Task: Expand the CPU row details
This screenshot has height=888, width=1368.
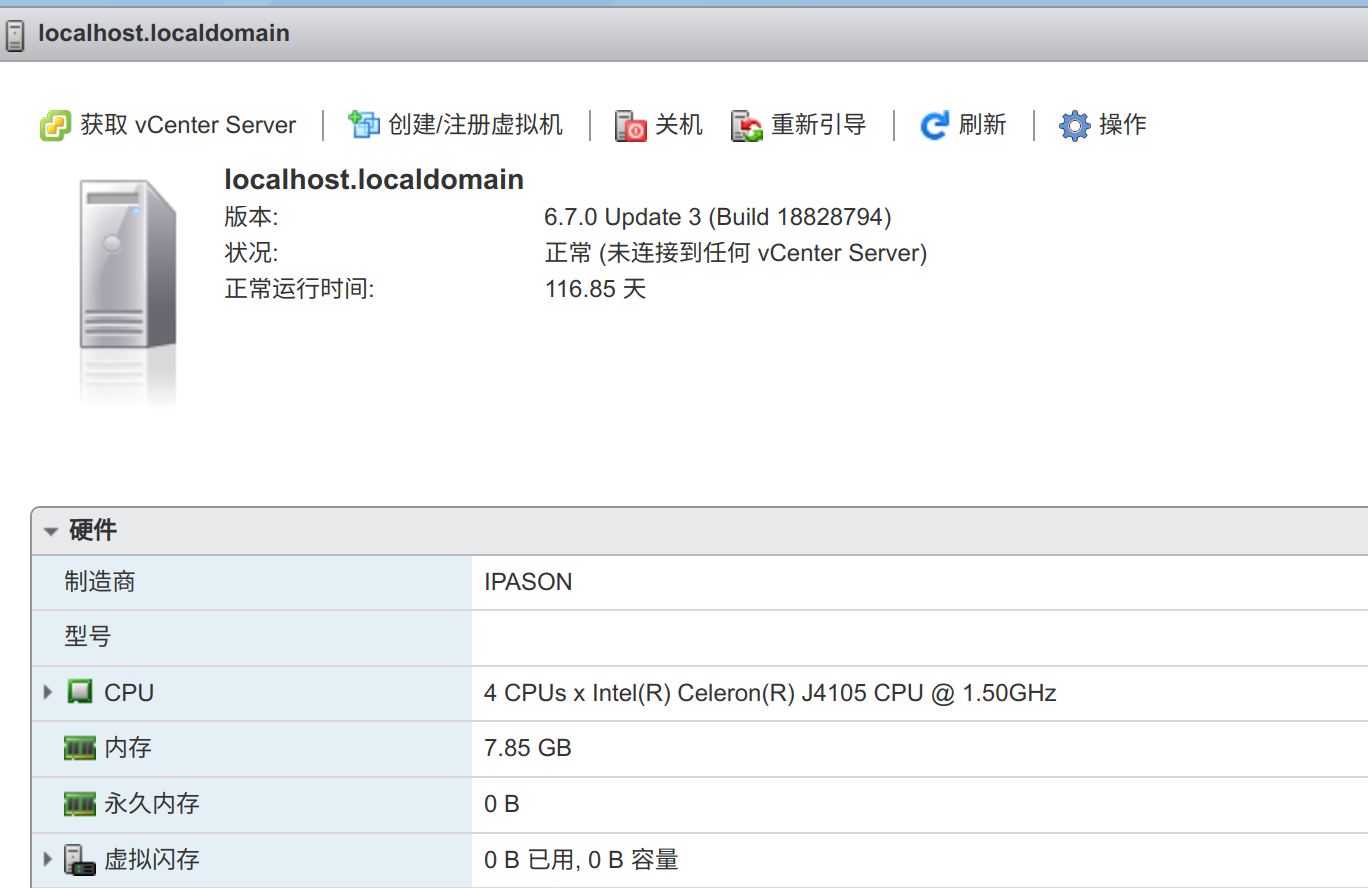Action: click(48, 692)
